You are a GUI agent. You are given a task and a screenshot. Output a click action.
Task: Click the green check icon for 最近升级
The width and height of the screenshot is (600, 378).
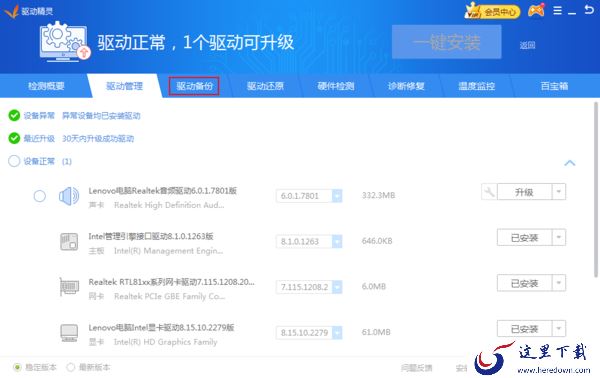tap(14, 138)
